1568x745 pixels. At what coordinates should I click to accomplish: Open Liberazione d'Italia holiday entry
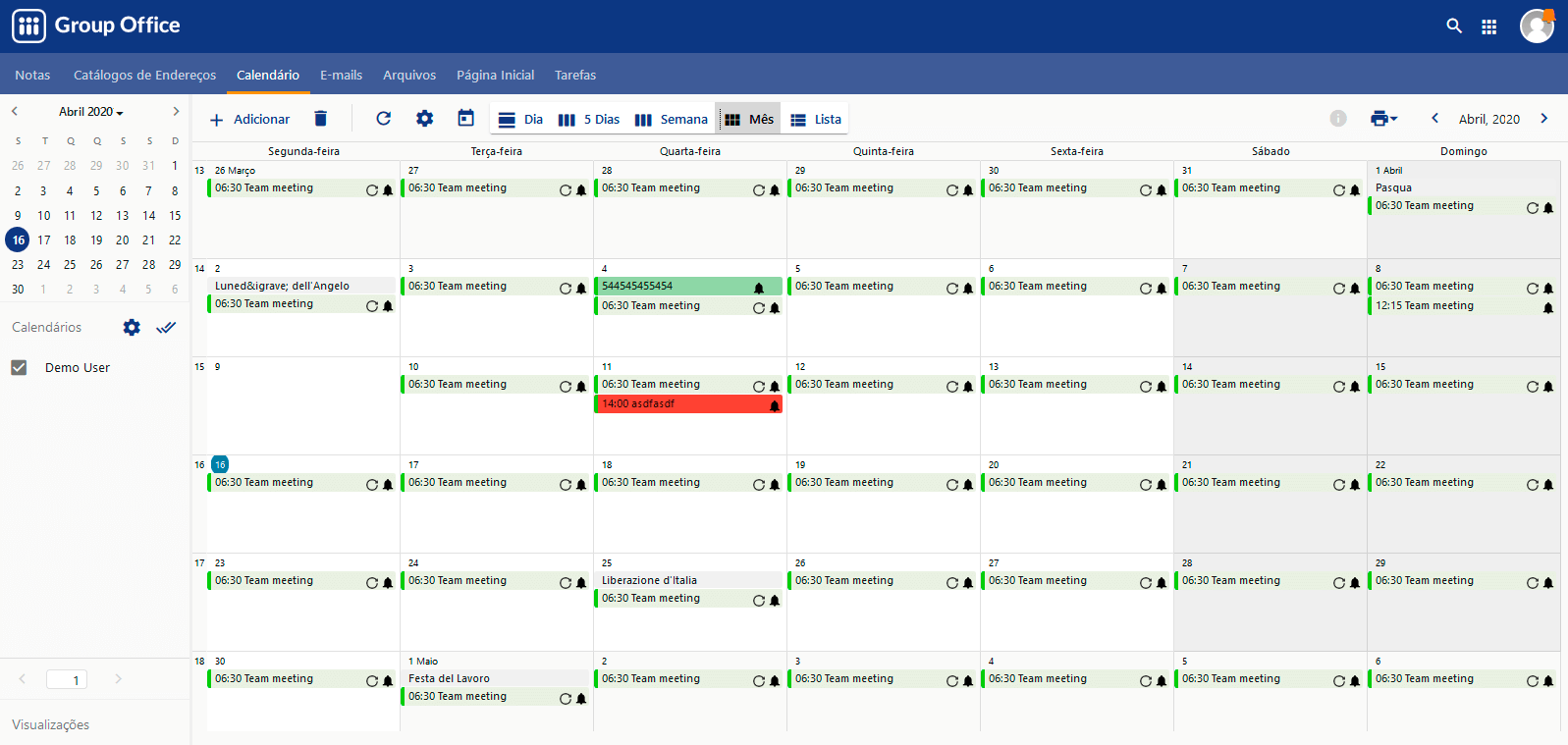pos(688,580)
